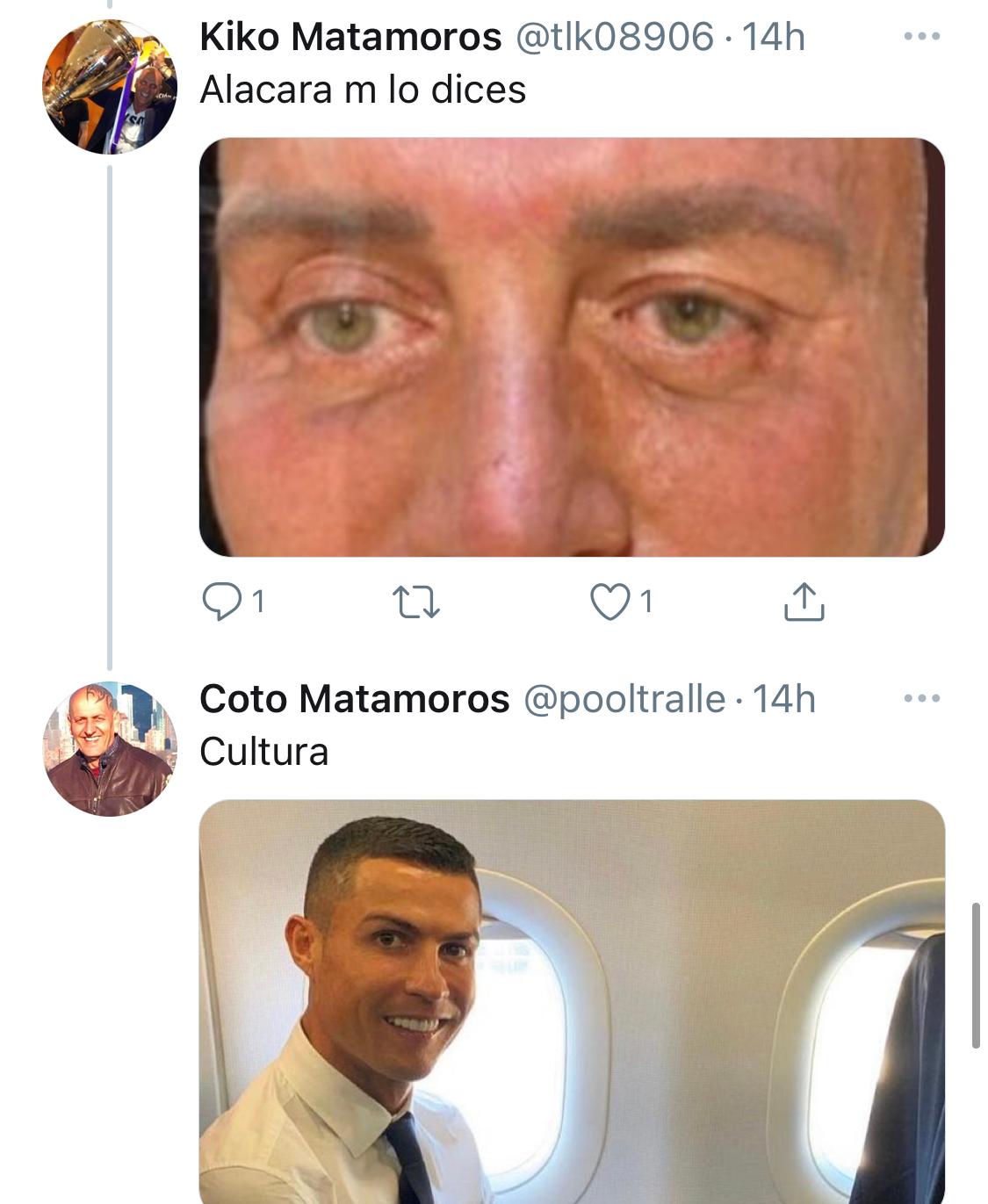The width and height of the screenshot is (988, 1204).
Task: Click the vertical scrollbar thumb
Action: point(976,975)
